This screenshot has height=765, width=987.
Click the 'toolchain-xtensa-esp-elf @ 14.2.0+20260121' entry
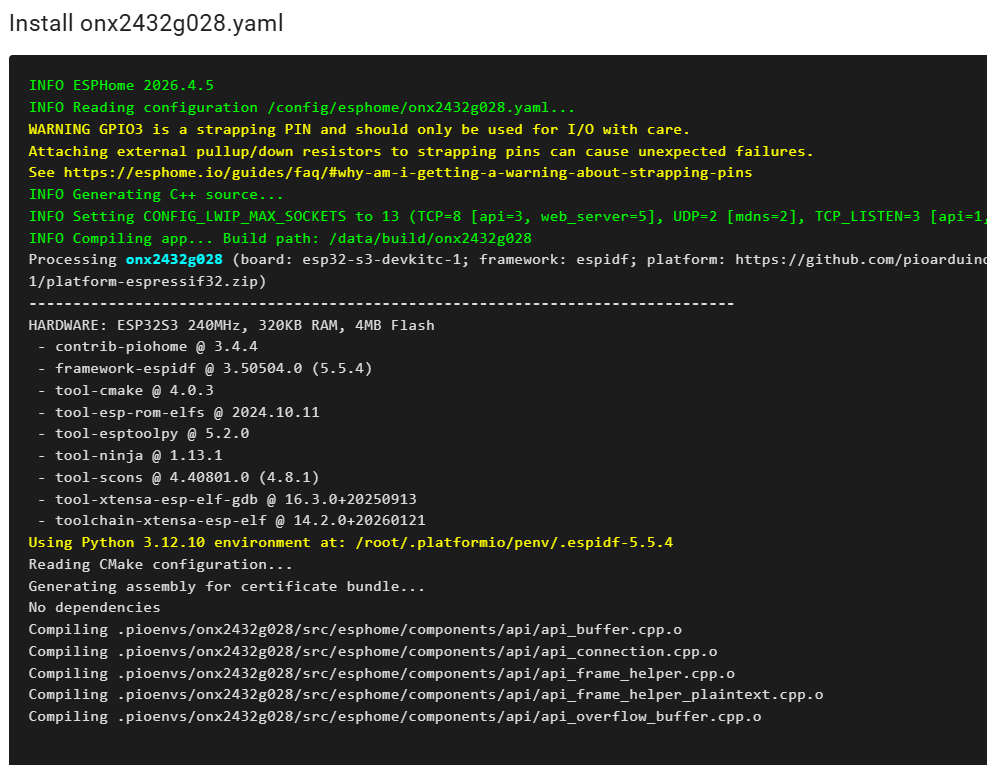coord(240,520)
